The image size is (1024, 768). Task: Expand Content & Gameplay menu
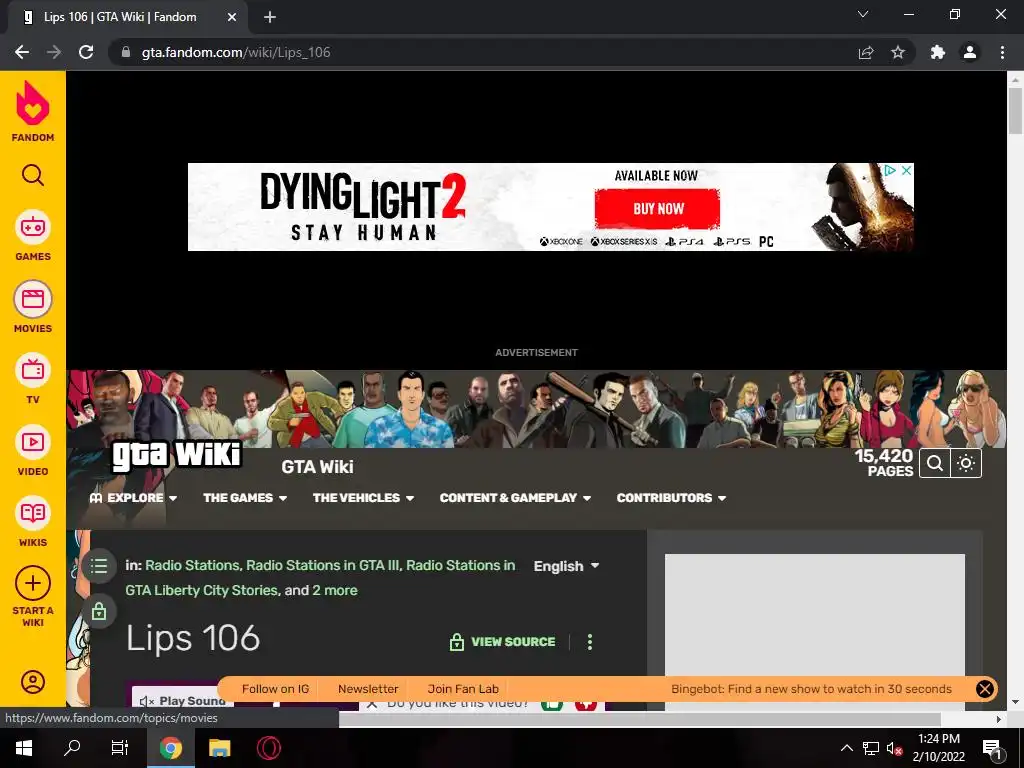coord(515,498)
